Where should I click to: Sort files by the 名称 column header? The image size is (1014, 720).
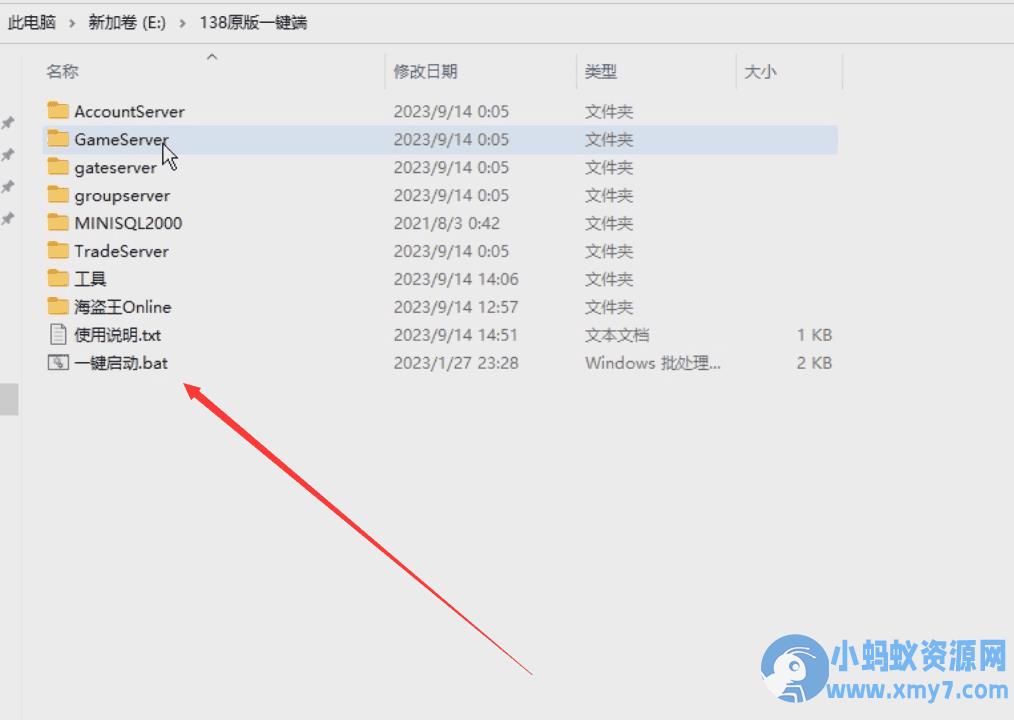[62, 71]
